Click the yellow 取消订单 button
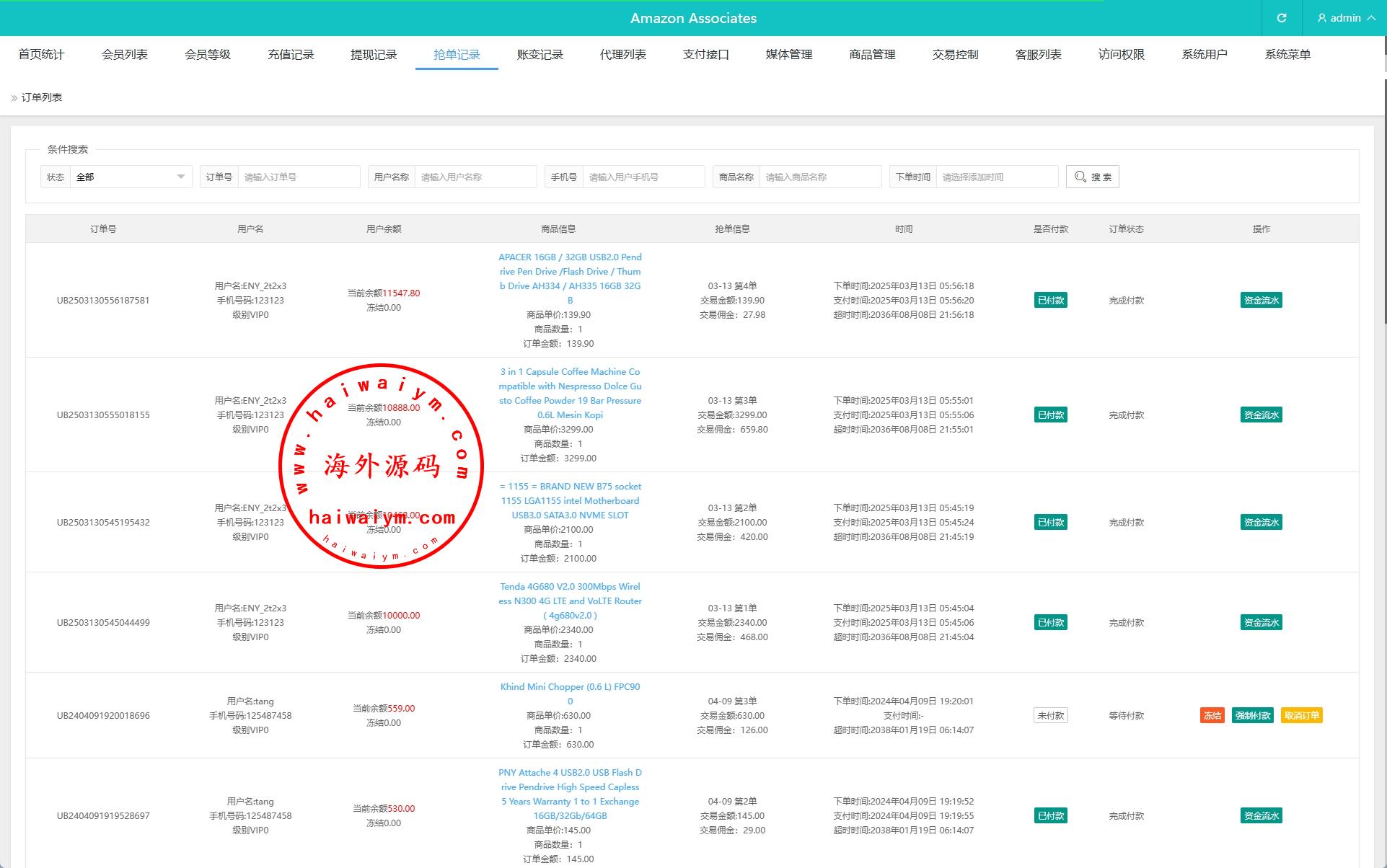 coord(1301,715)
